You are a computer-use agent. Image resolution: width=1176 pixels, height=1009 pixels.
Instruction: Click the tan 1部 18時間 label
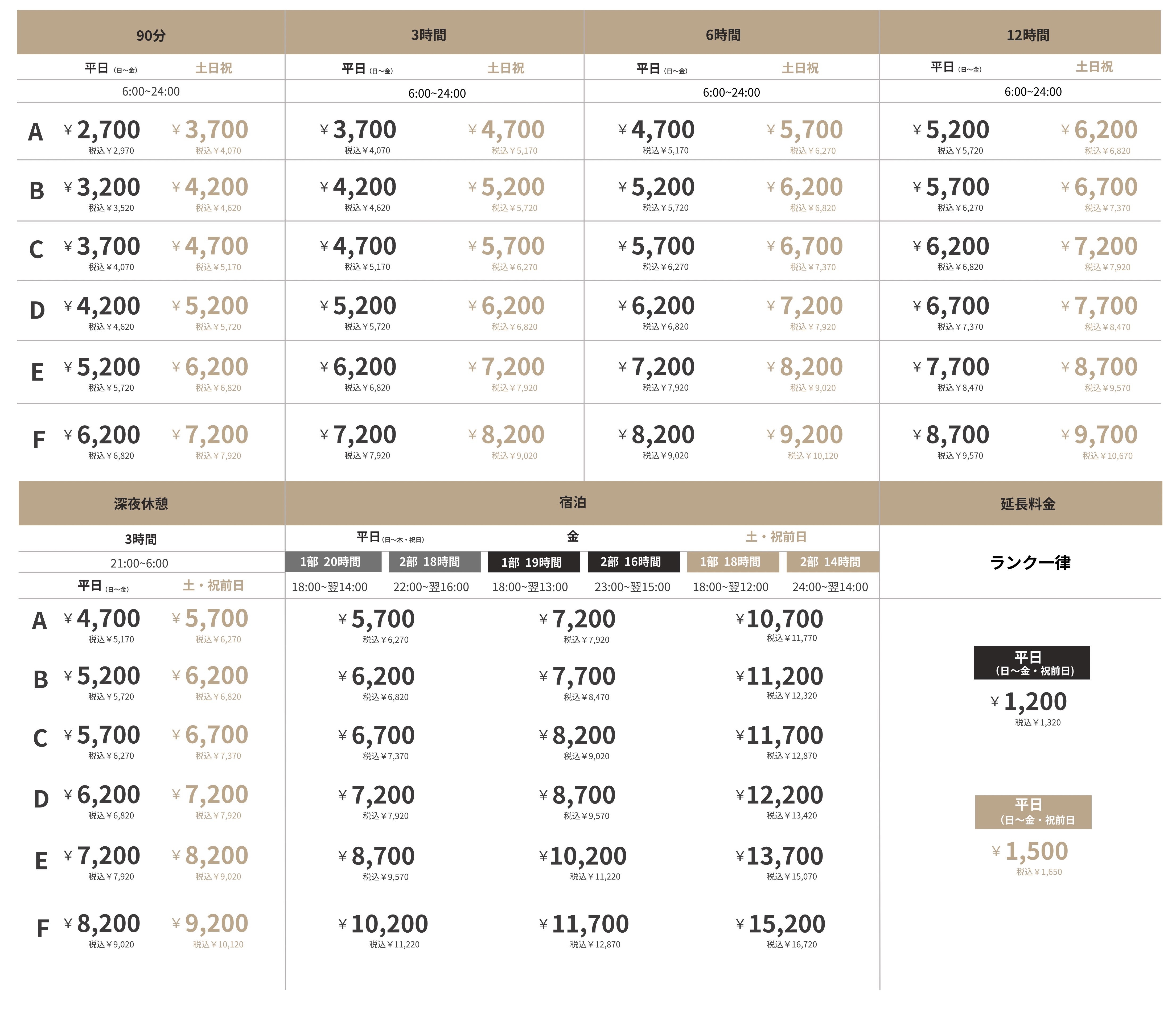[x=732, y=562]
